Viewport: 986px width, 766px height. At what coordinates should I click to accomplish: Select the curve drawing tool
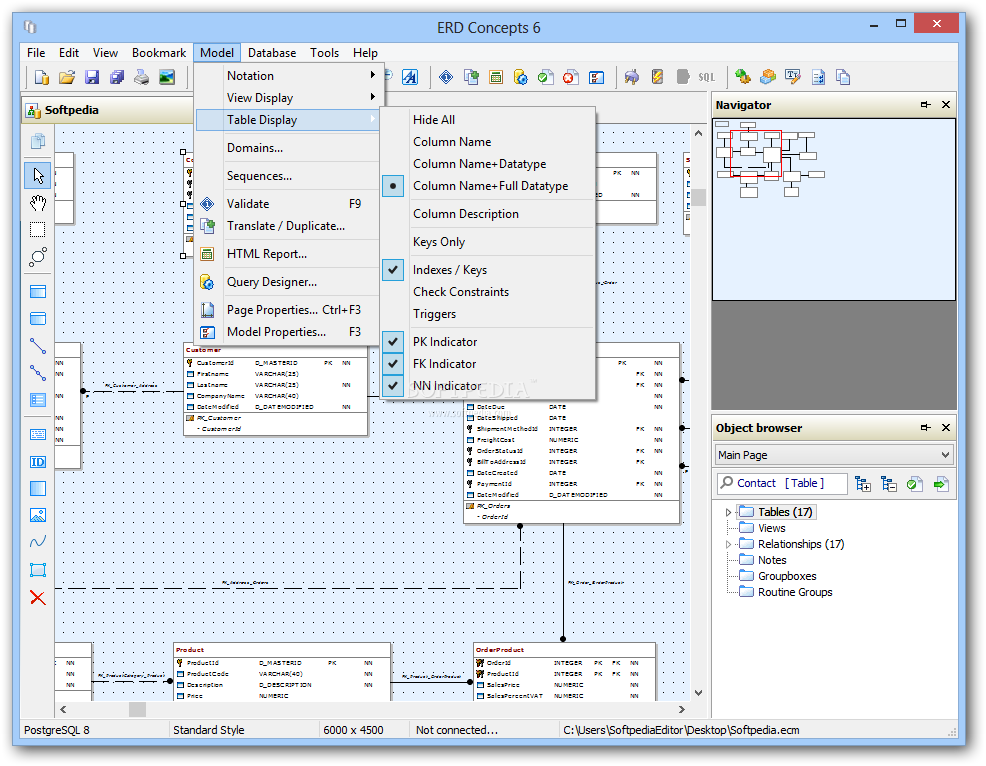(38, 542)
